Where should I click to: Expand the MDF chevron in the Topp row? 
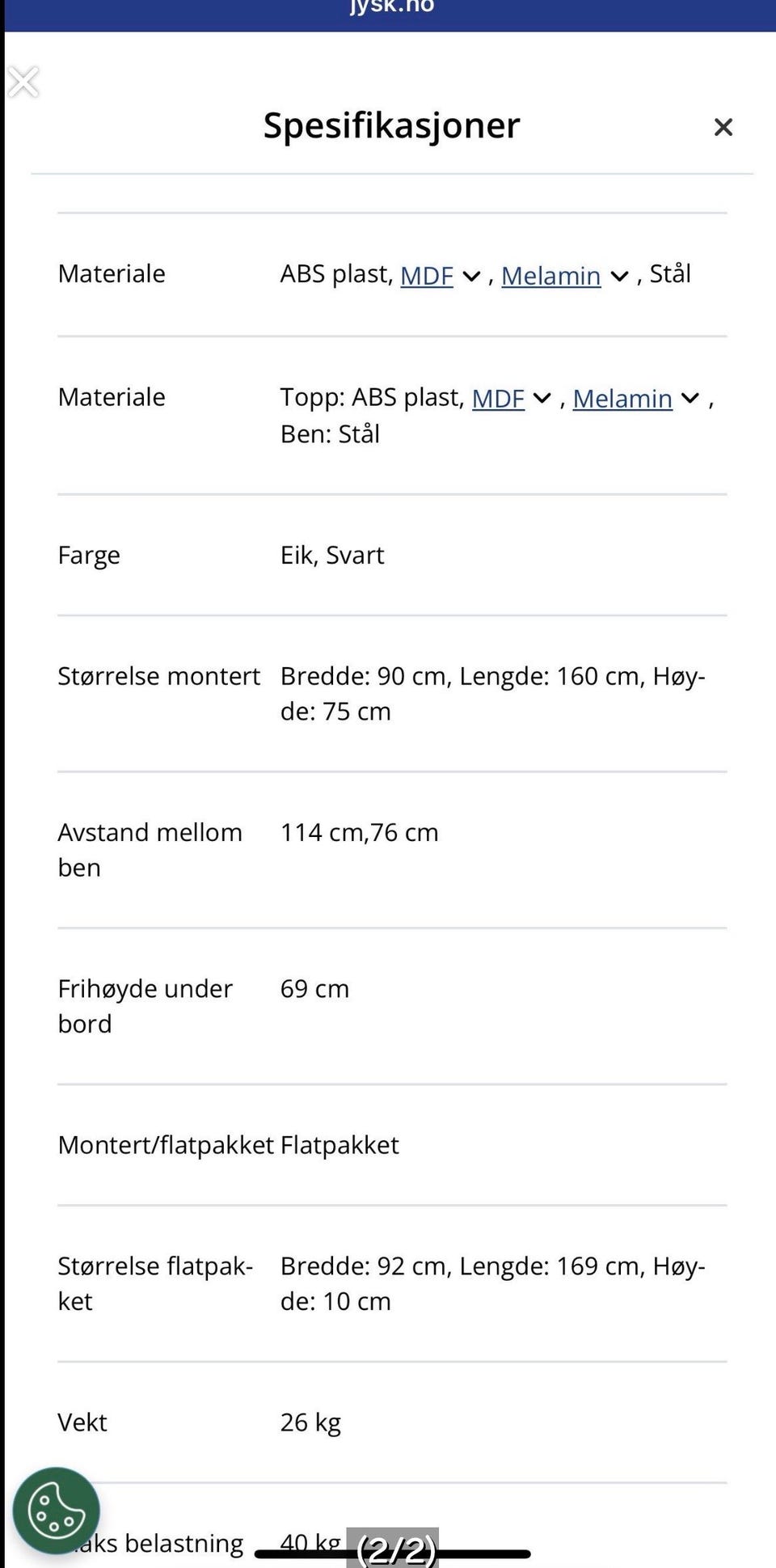[542, 399]
